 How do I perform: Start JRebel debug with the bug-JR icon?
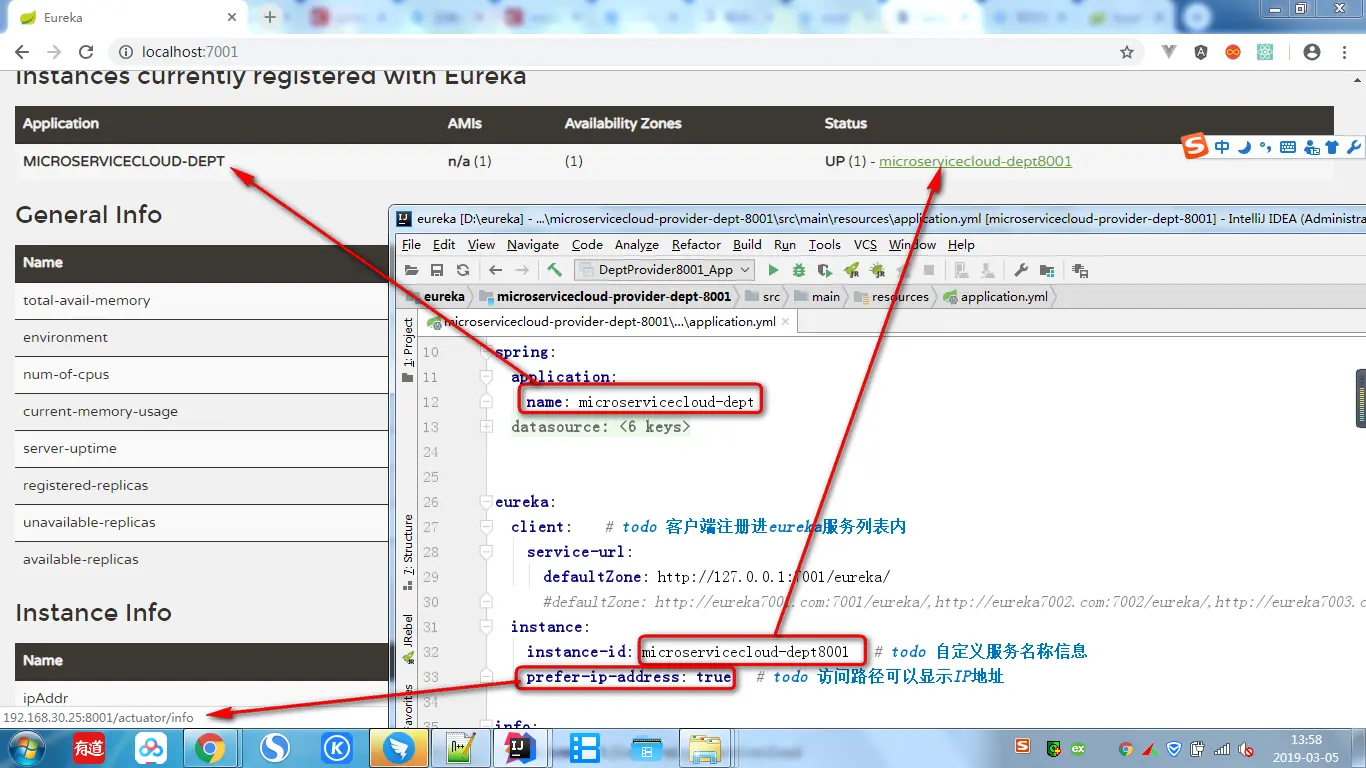877,270
